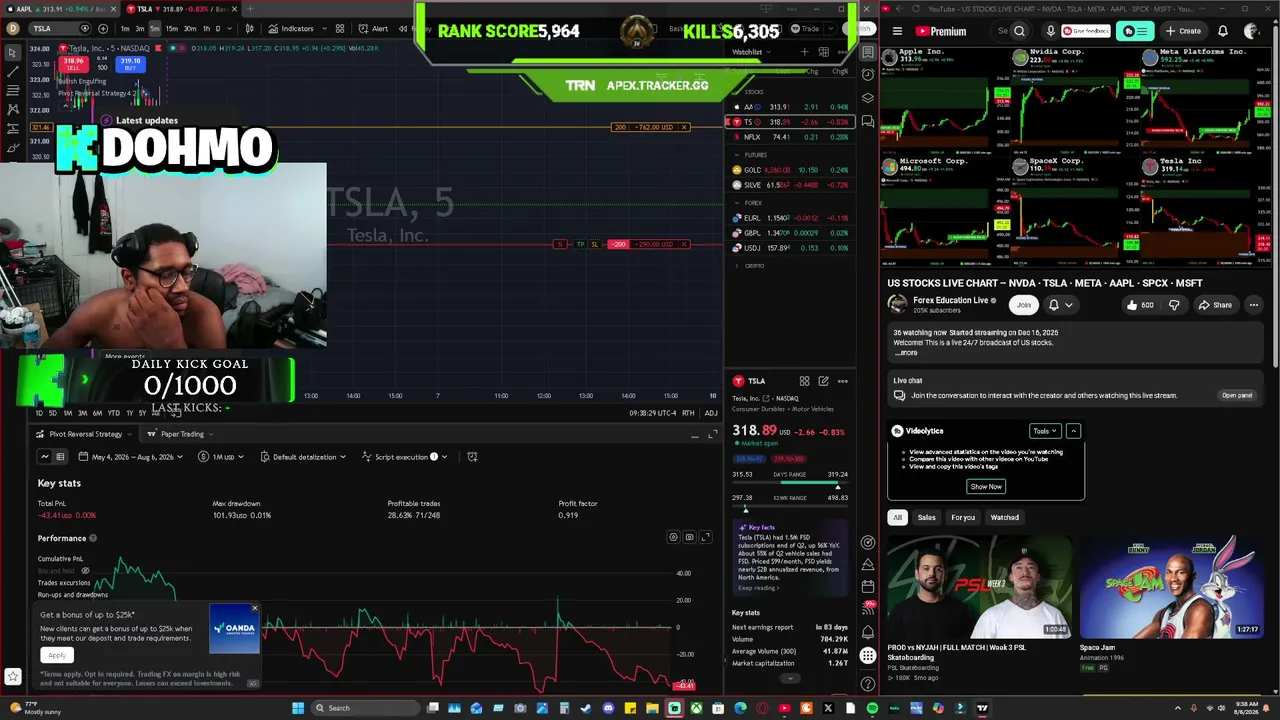Open the Script execution dropdown
Image resolution: width=1280 pixels, height=720 pixels.
(x=405, y=457)
